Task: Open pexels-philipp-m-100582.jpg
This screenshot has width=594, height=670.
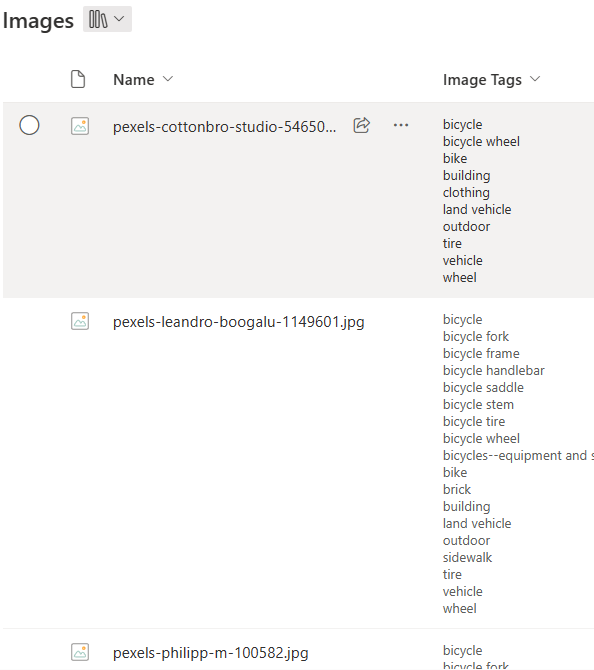Action: point(210,653)
